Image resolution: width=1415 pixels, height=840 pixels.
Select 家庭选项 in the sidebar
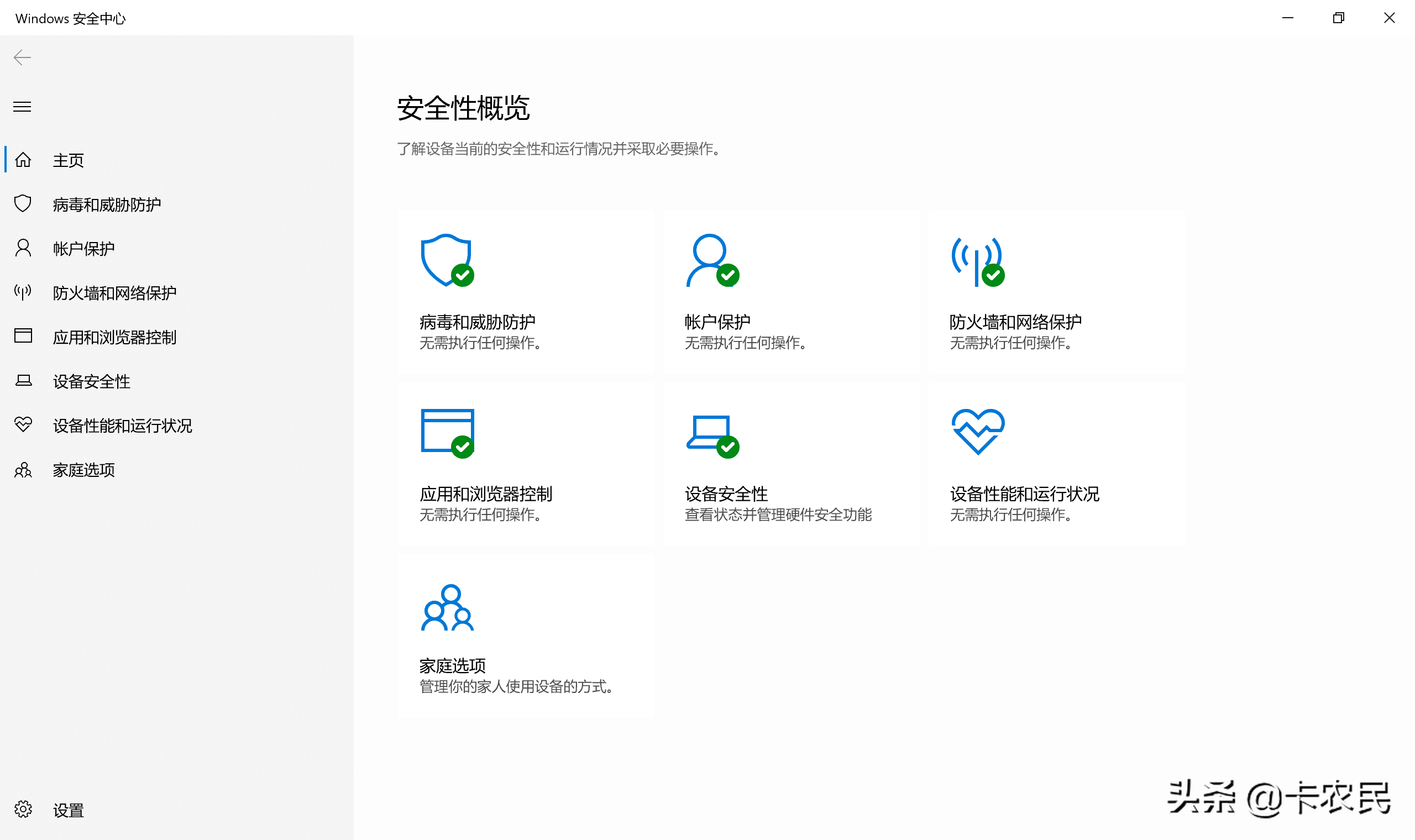84,470
